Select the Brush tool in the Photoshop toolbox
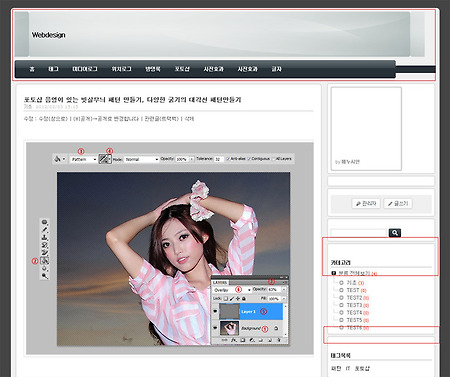Viewport: 450px width, 377px height. (x=45, y=230)
